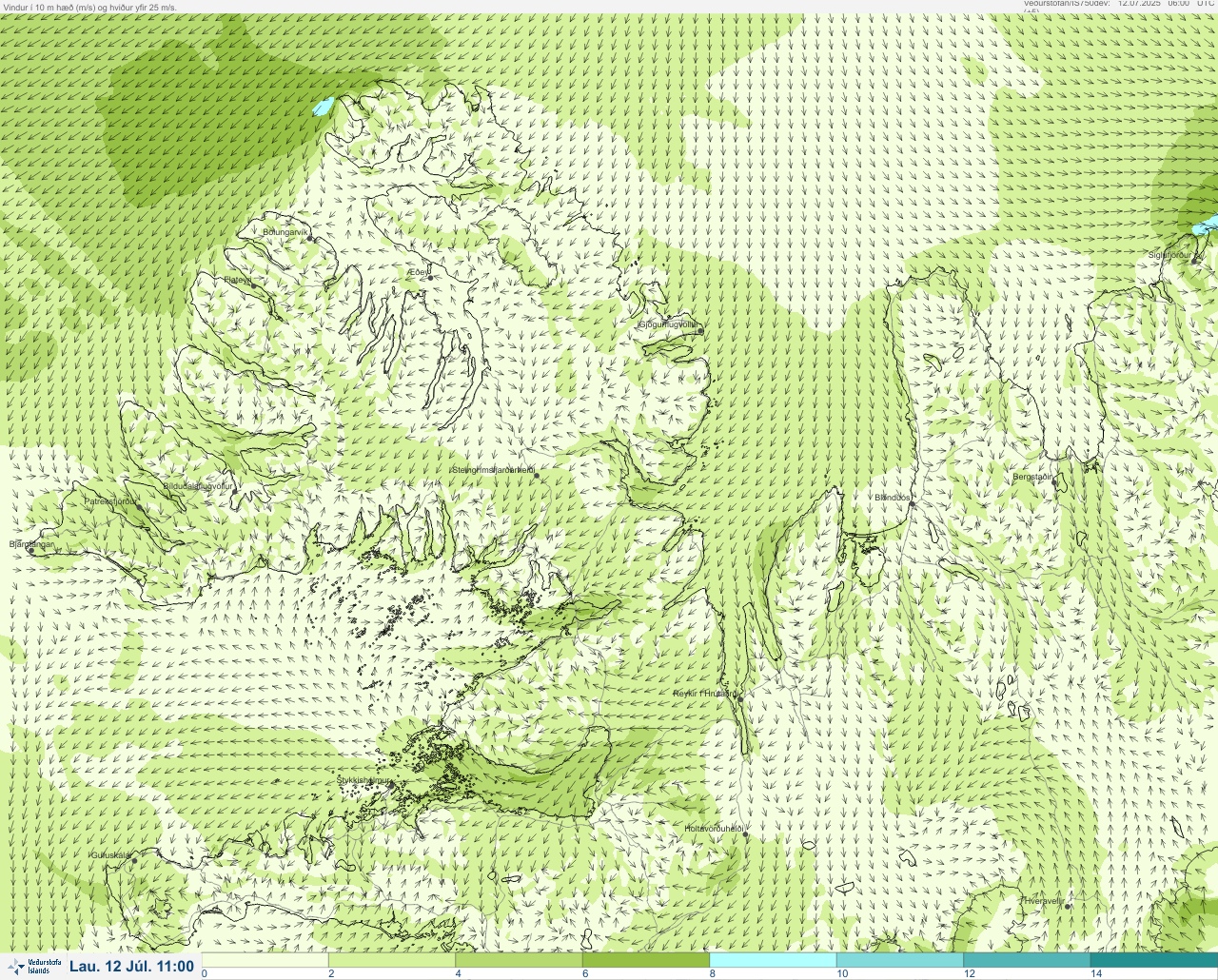Click the Blönduós station label

[893, 498]
